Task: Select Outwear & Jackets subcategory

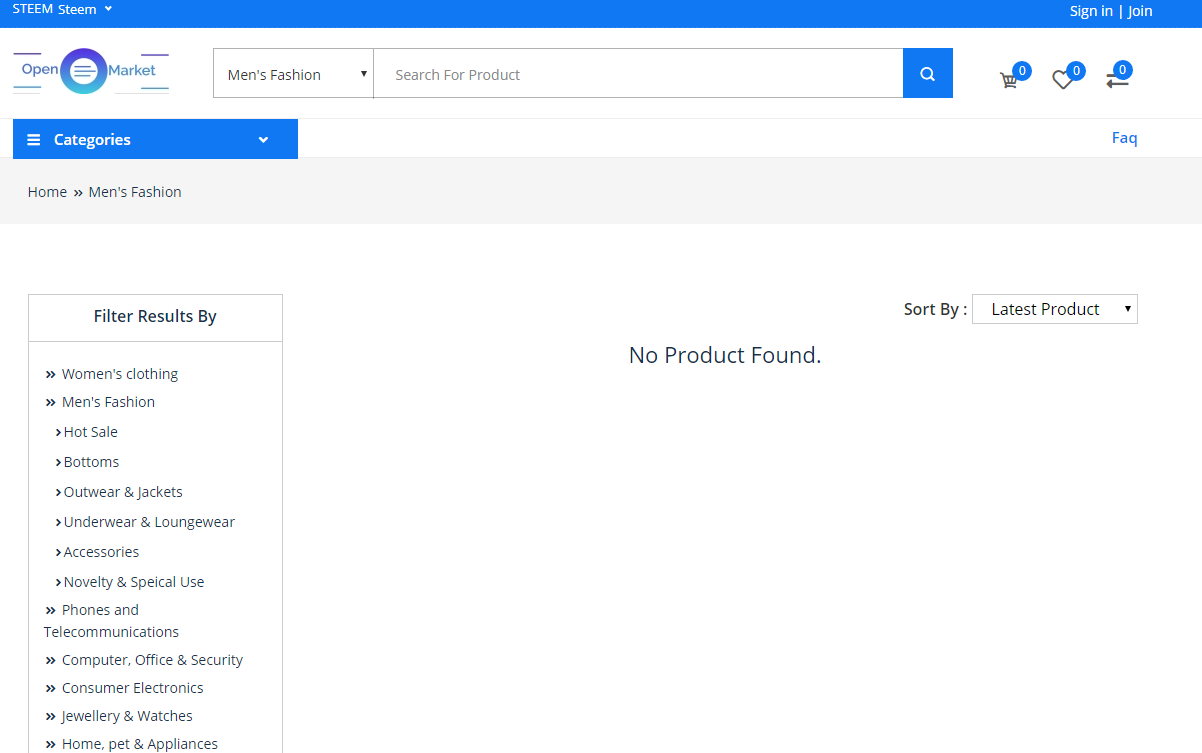Action: click(123, 492)
